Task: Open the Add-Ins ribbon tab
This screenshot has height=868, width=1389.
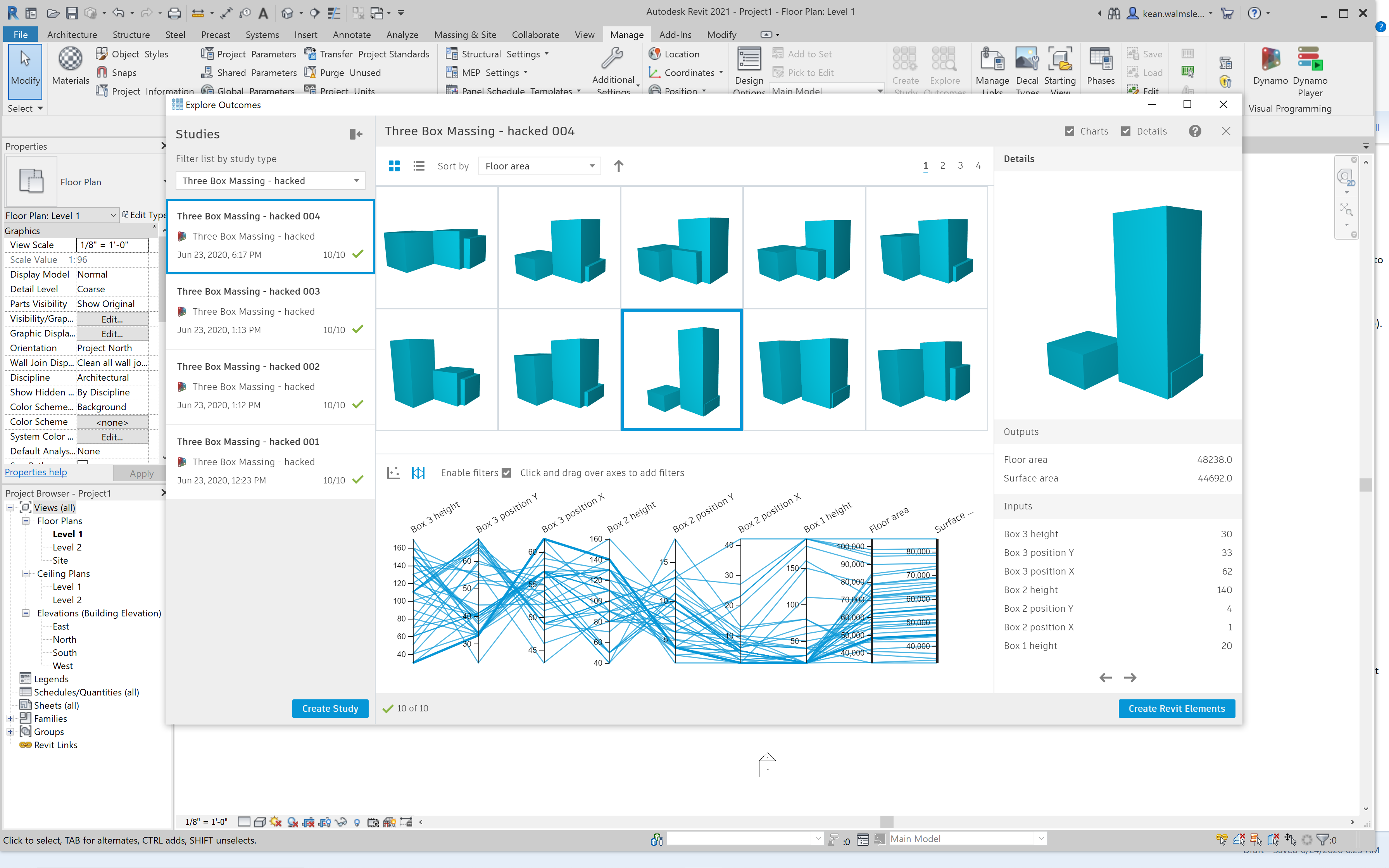Action: click(675, 35)
